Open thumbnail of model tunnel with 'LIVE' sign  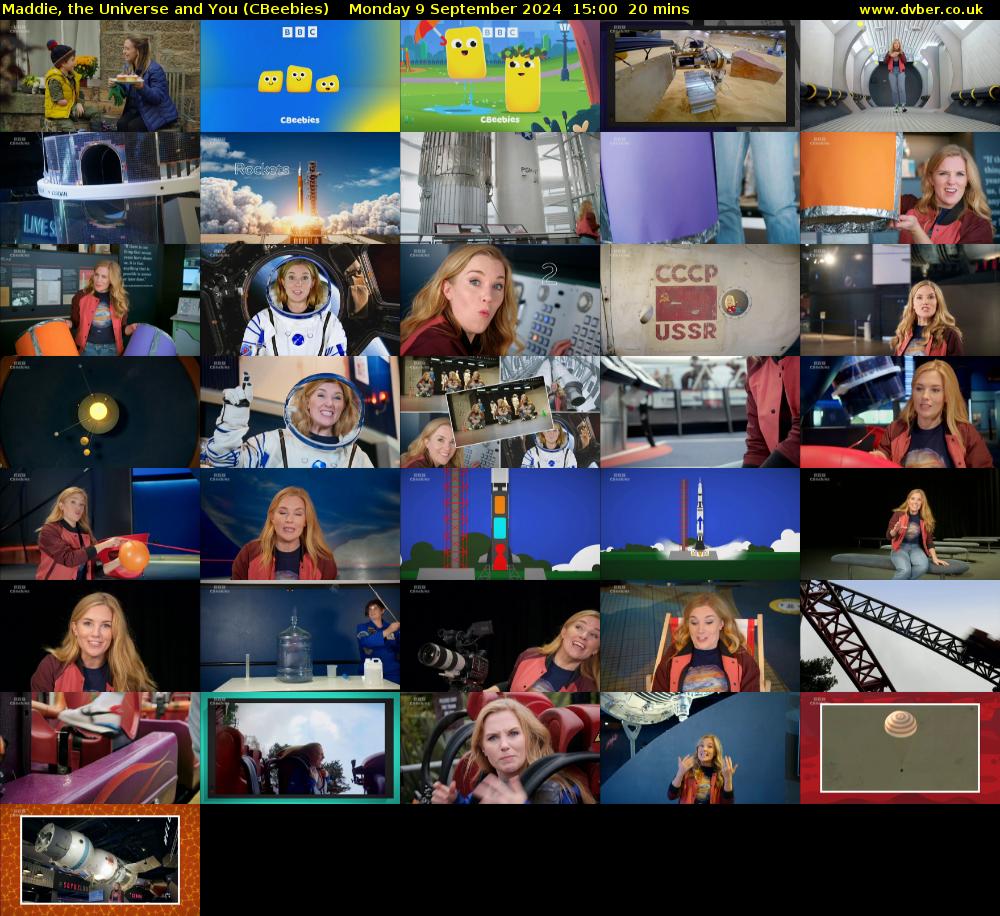pyautogui.click(x=100, y=188)
